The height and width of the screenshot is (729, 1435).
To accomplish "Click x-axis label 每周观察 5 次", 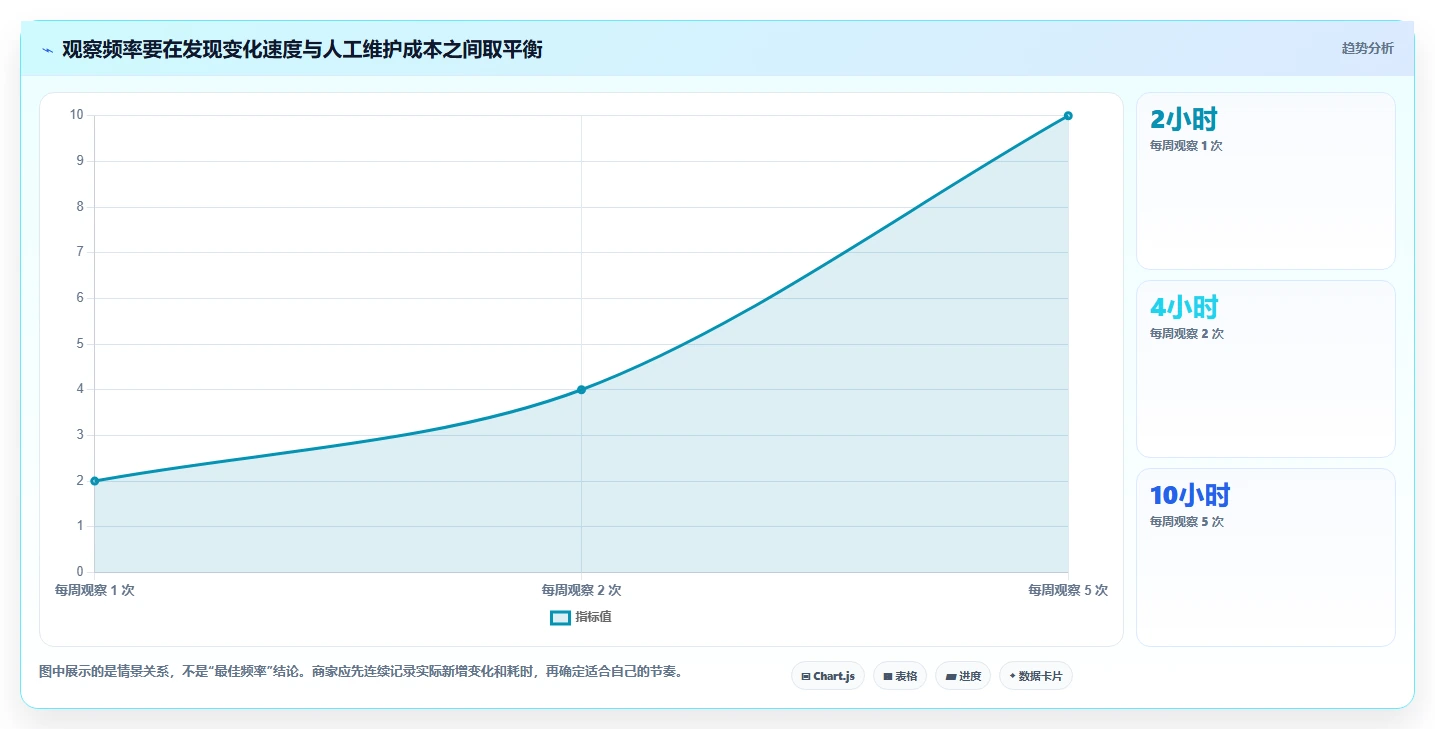I will point(1068,590).
